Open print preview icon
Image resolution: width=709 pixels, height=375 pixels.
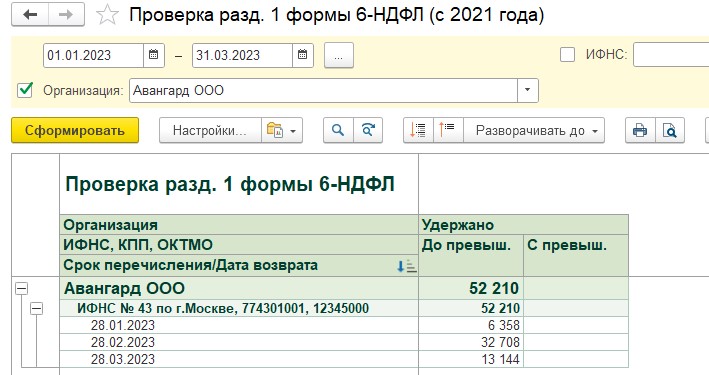(670, 130)
